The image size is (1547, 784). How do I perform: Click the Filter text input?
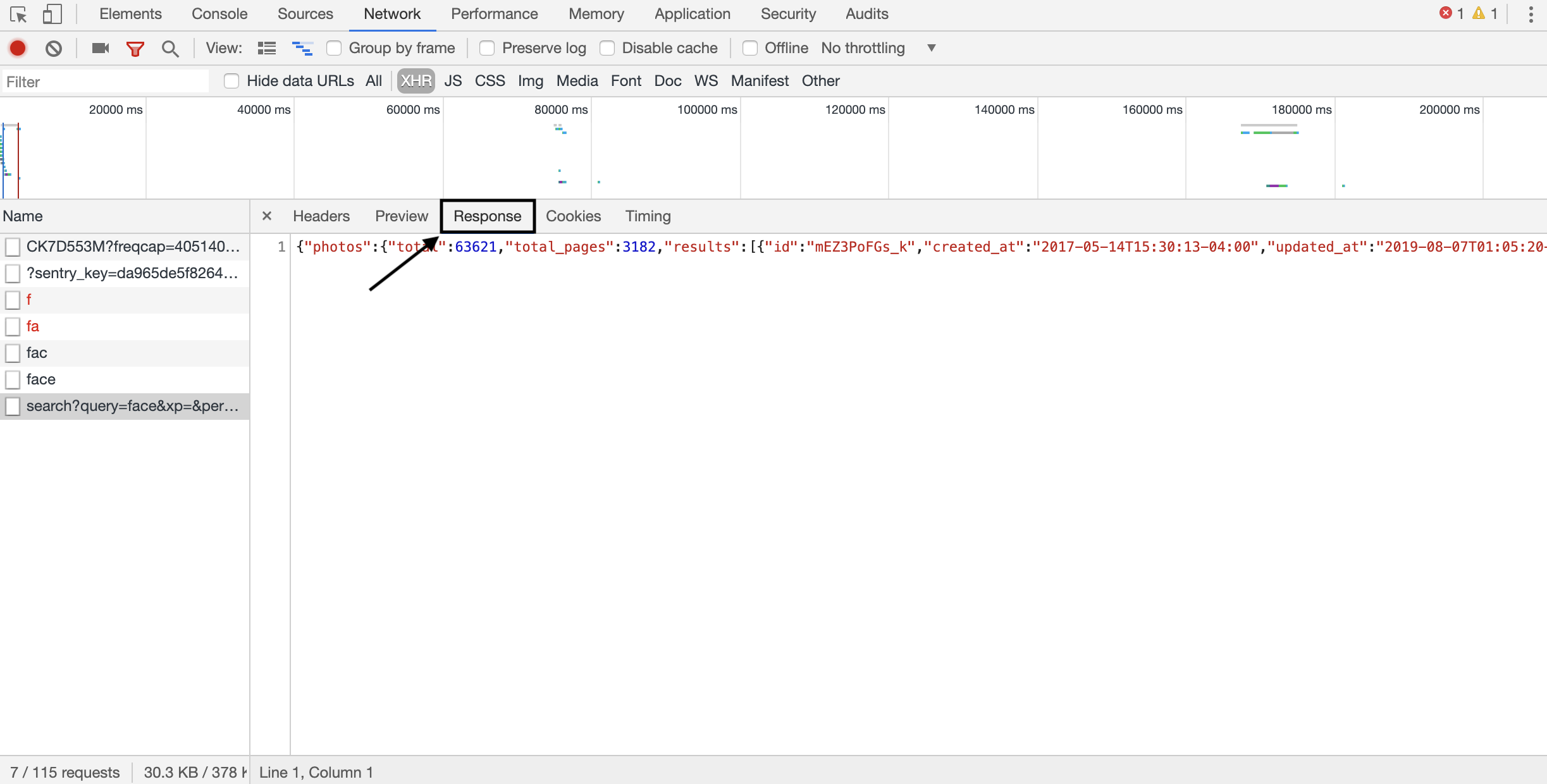point(105,82)
